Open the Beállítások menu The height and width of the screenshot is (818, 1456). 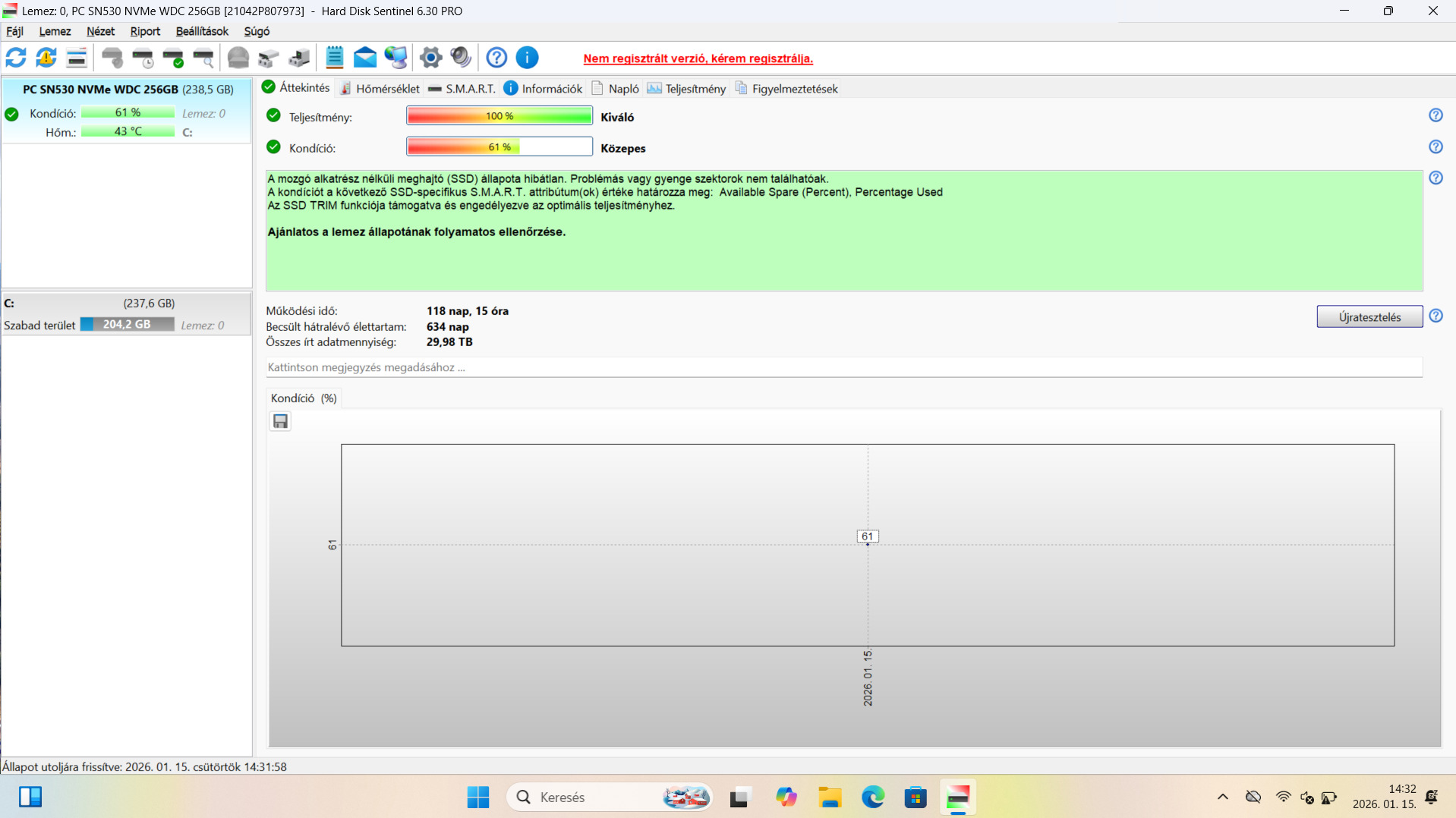tap(202, 32)
